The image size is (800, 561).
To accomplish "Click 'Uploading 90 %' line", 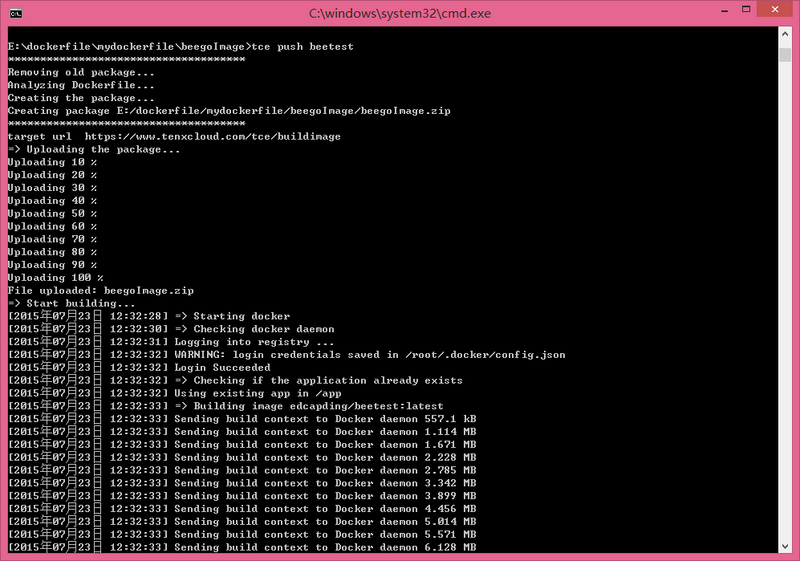I will point(52,265).
